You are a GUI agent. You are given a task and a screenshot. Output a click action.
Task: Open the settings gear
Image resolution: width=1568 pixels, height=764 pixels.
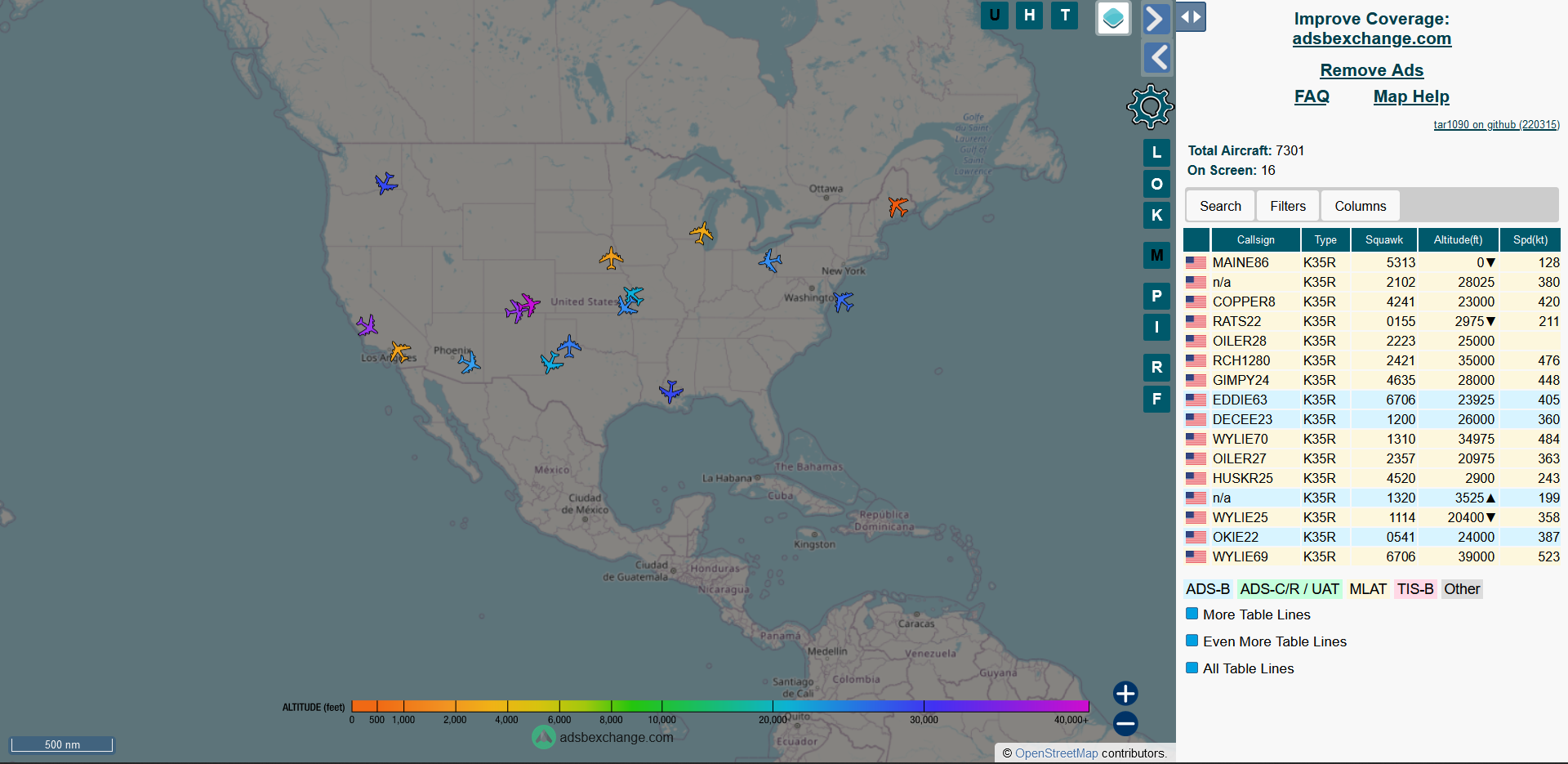tap(1150, 106)
